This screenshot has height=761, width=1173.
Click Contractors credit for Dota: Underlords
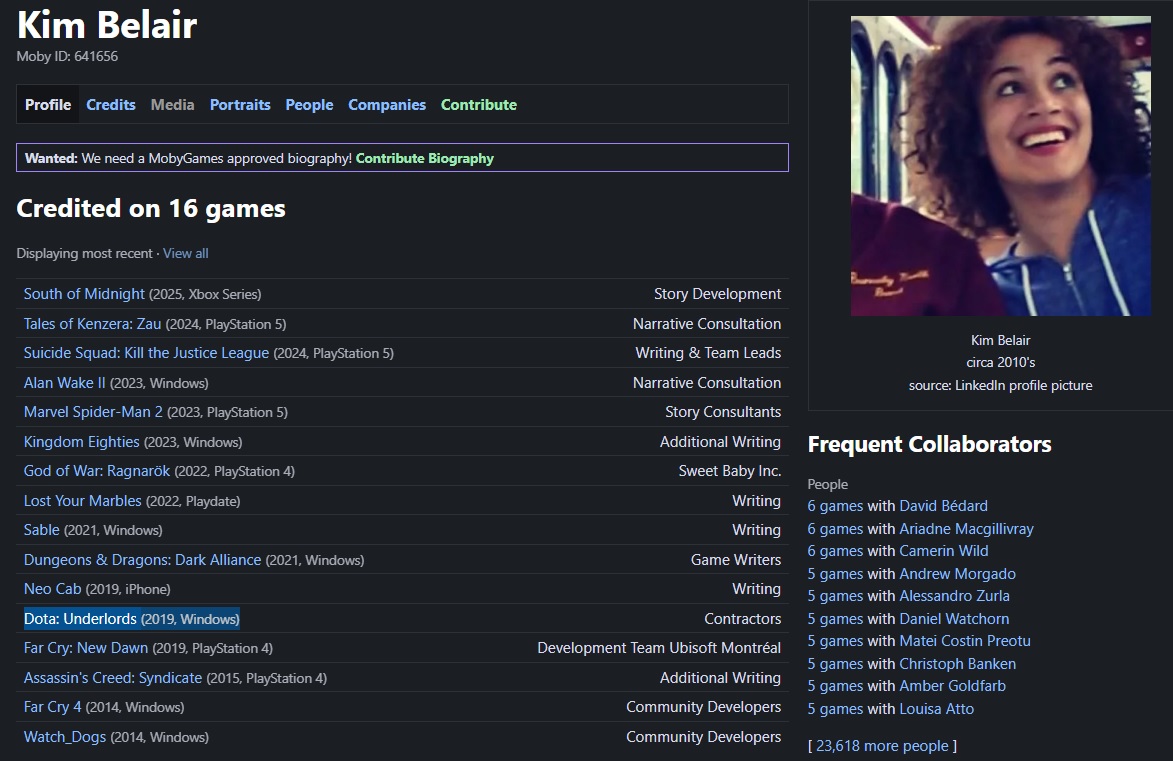click(x=742, y=619)
